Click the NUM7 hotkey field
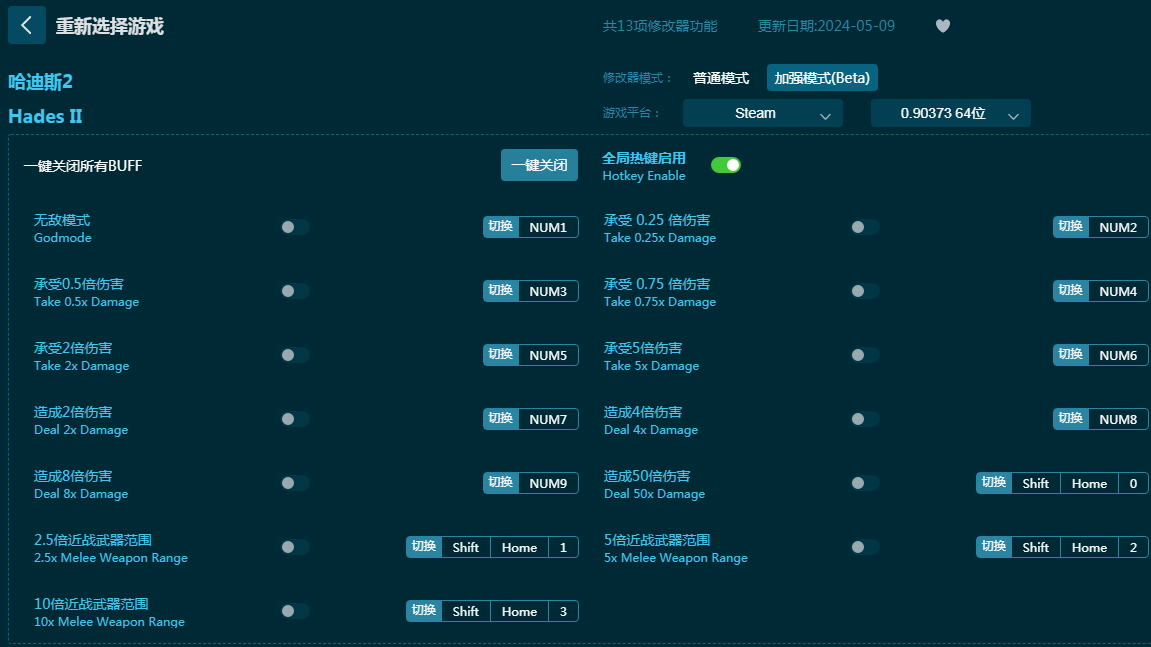Viewport: 1151px width, 647px height. click(x=548, y=419)
